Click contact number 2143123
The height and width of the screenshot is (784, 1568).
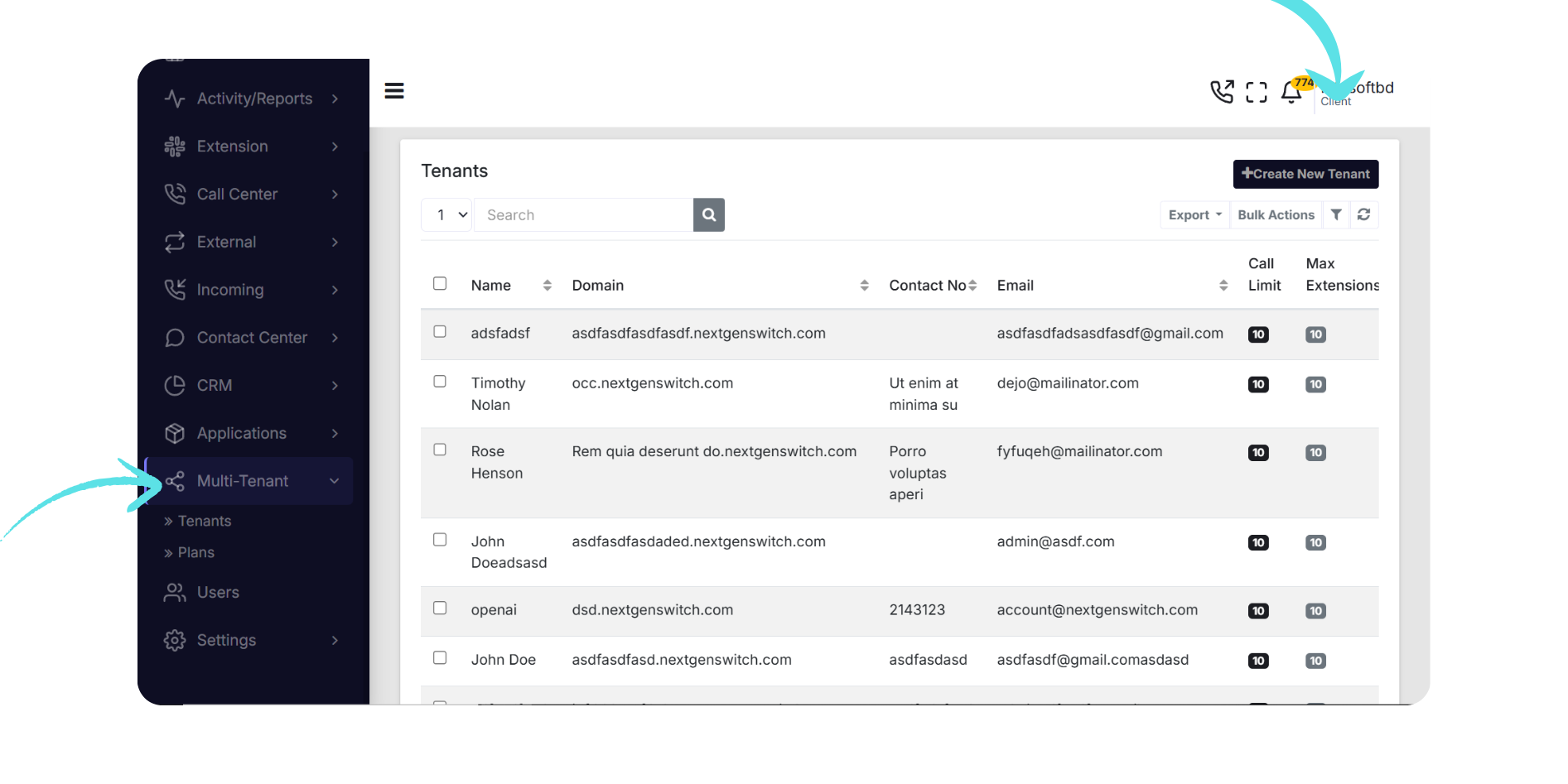coord(917,610)
